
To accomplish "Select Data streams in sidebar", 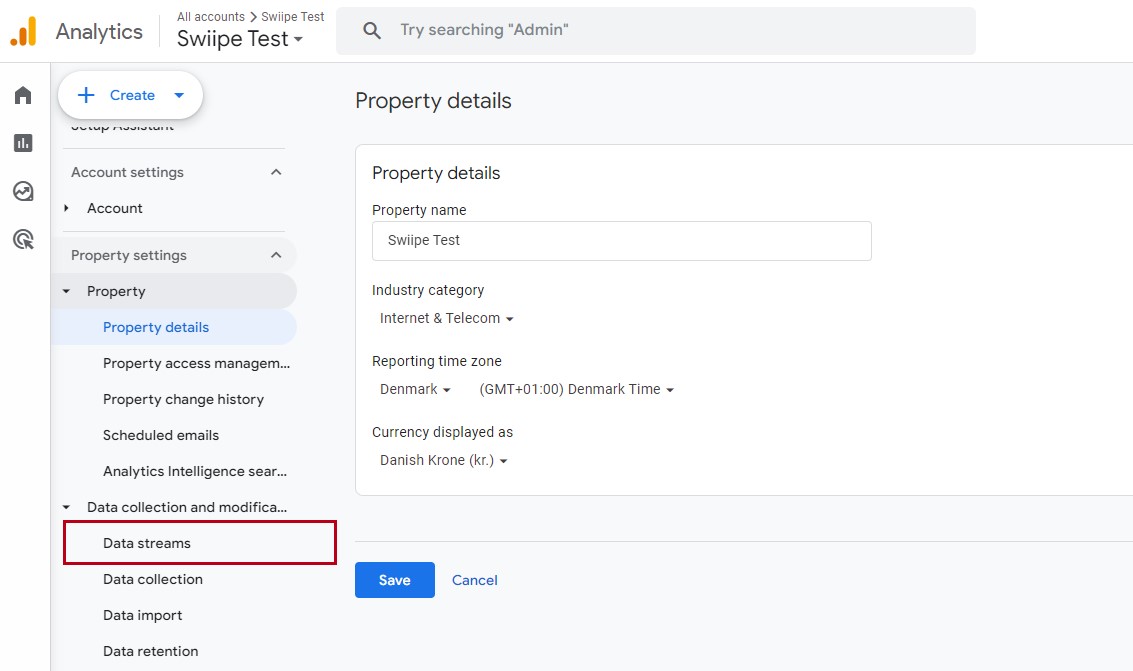I will click(x=147, y=543).
